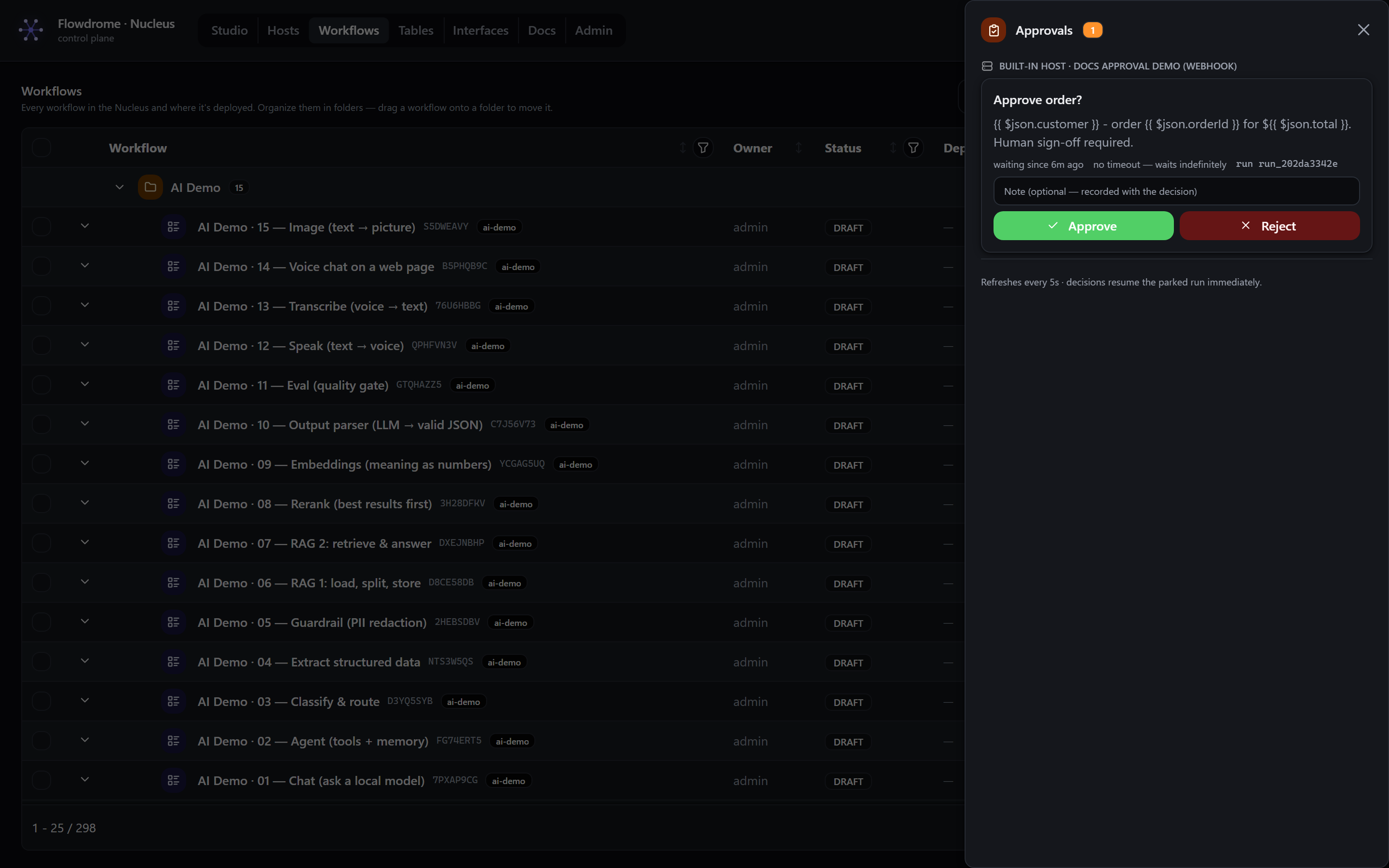Reject the pending order

[x=1269, y=226]
